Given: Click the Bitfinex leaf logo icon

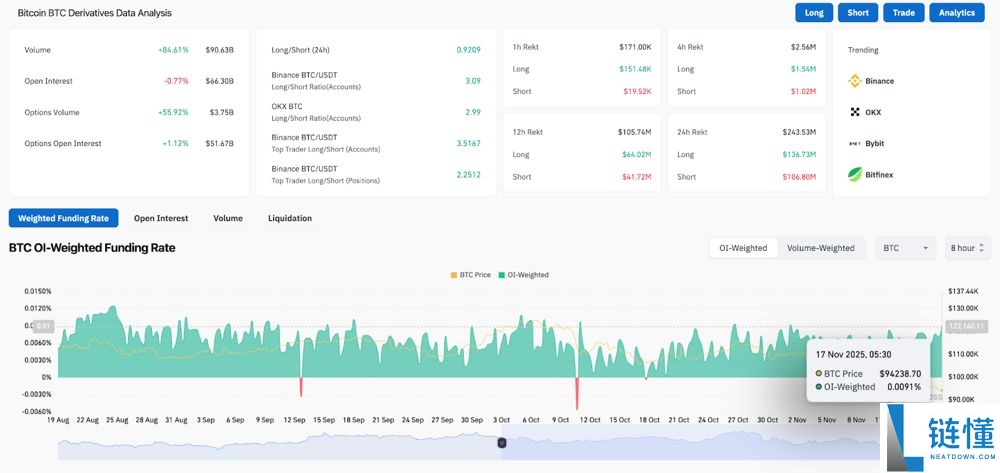Looking at the screenshot, I should 855,175.
